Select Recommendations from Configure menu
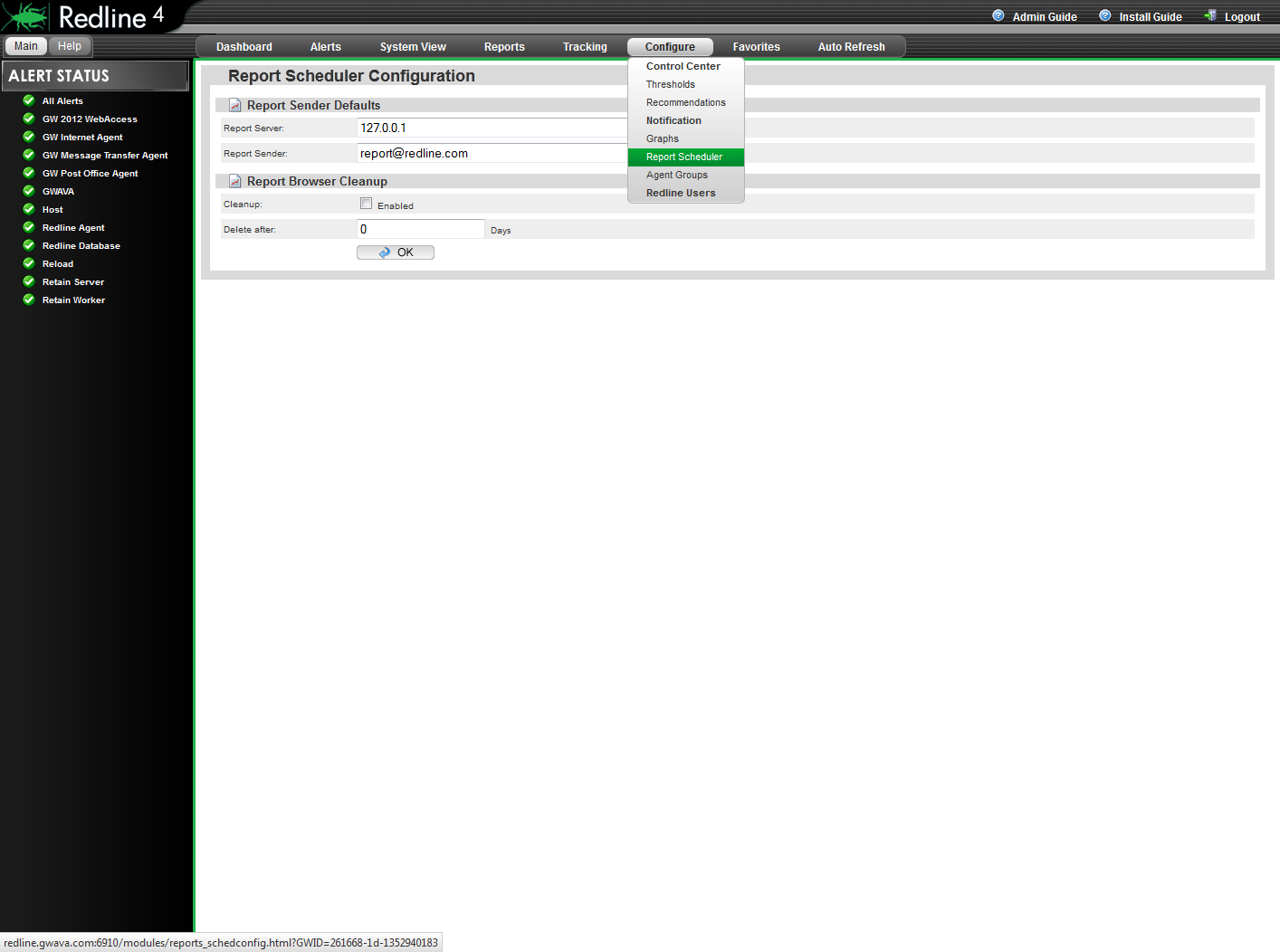The height and width of the screenshot is (952, 1280). [x=685, y=102]
